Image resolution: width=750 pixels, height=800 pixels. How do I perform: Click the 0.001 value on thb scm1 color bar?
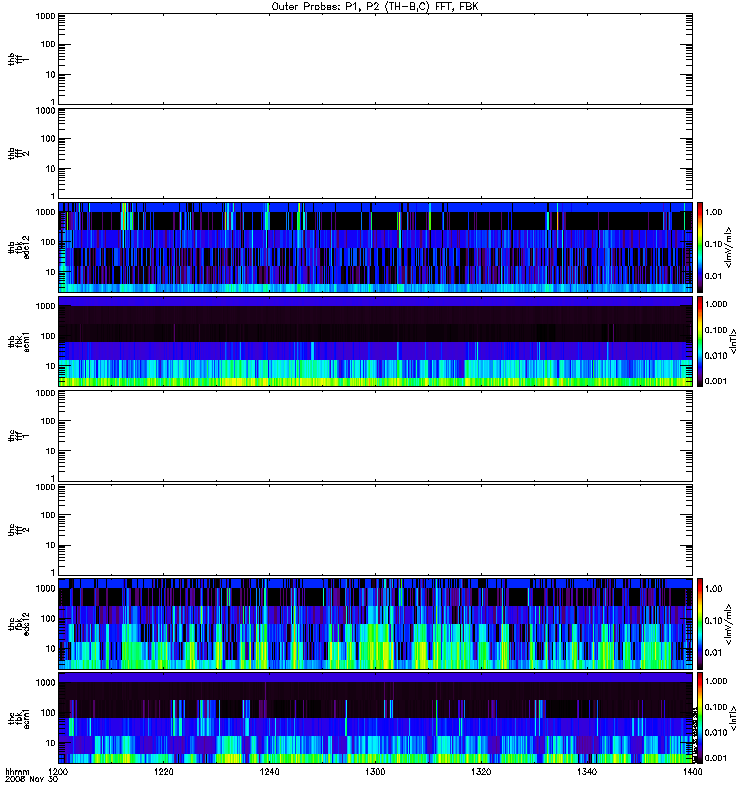click(716, 381)
